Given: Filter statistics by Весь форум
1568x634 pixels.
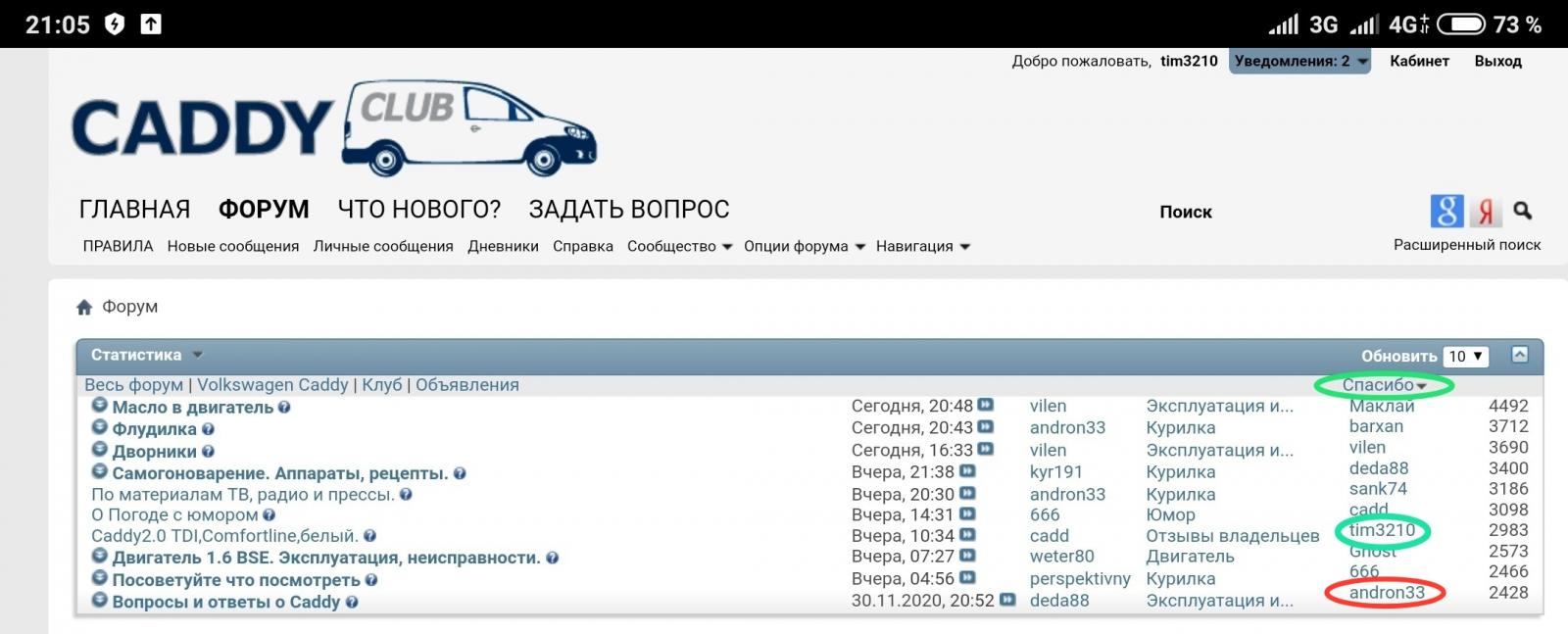Looking at the screenshot, I should tap(133, 385).
